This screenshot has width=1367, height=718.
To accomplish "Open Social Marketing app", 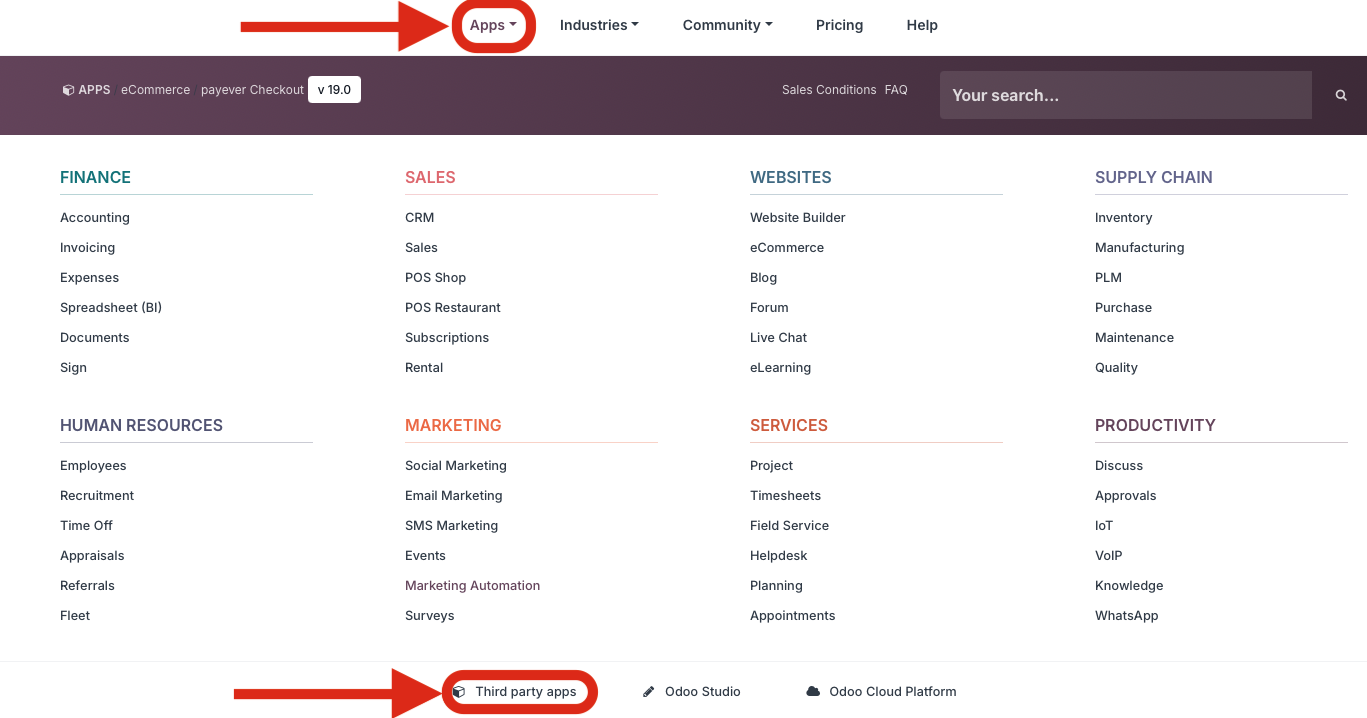I will [456, 465].
